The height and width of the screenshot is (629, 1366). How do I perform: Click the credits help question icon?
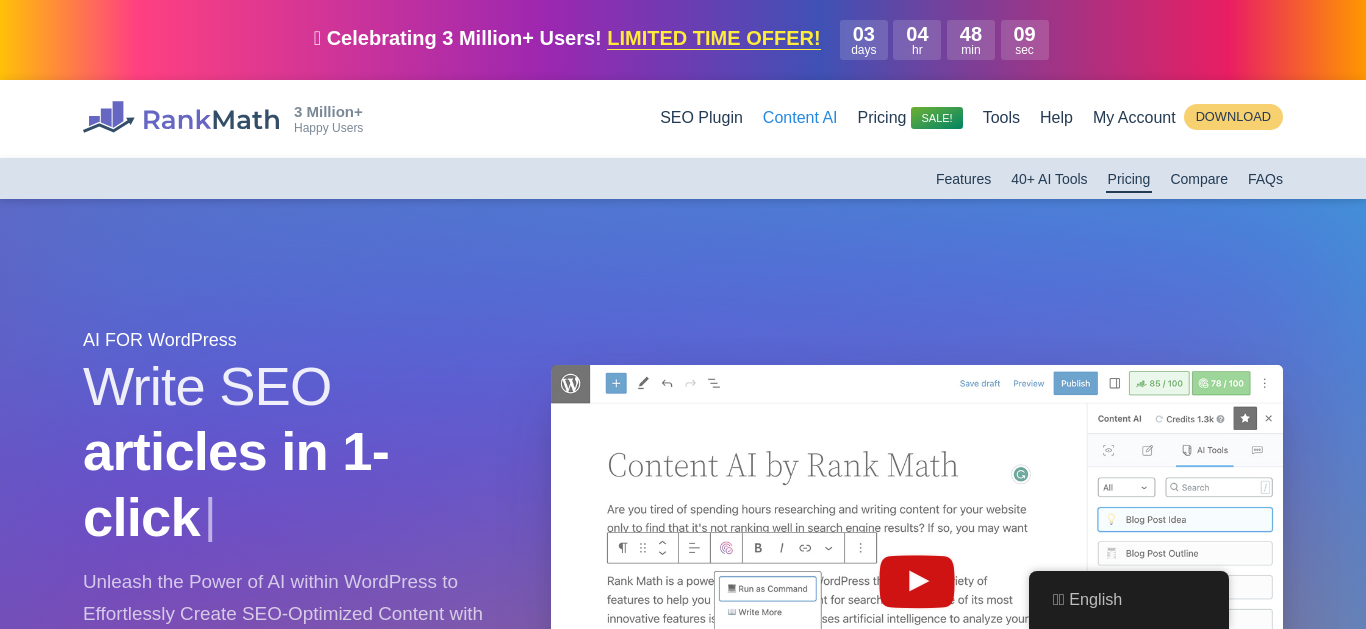(1220, 419)
